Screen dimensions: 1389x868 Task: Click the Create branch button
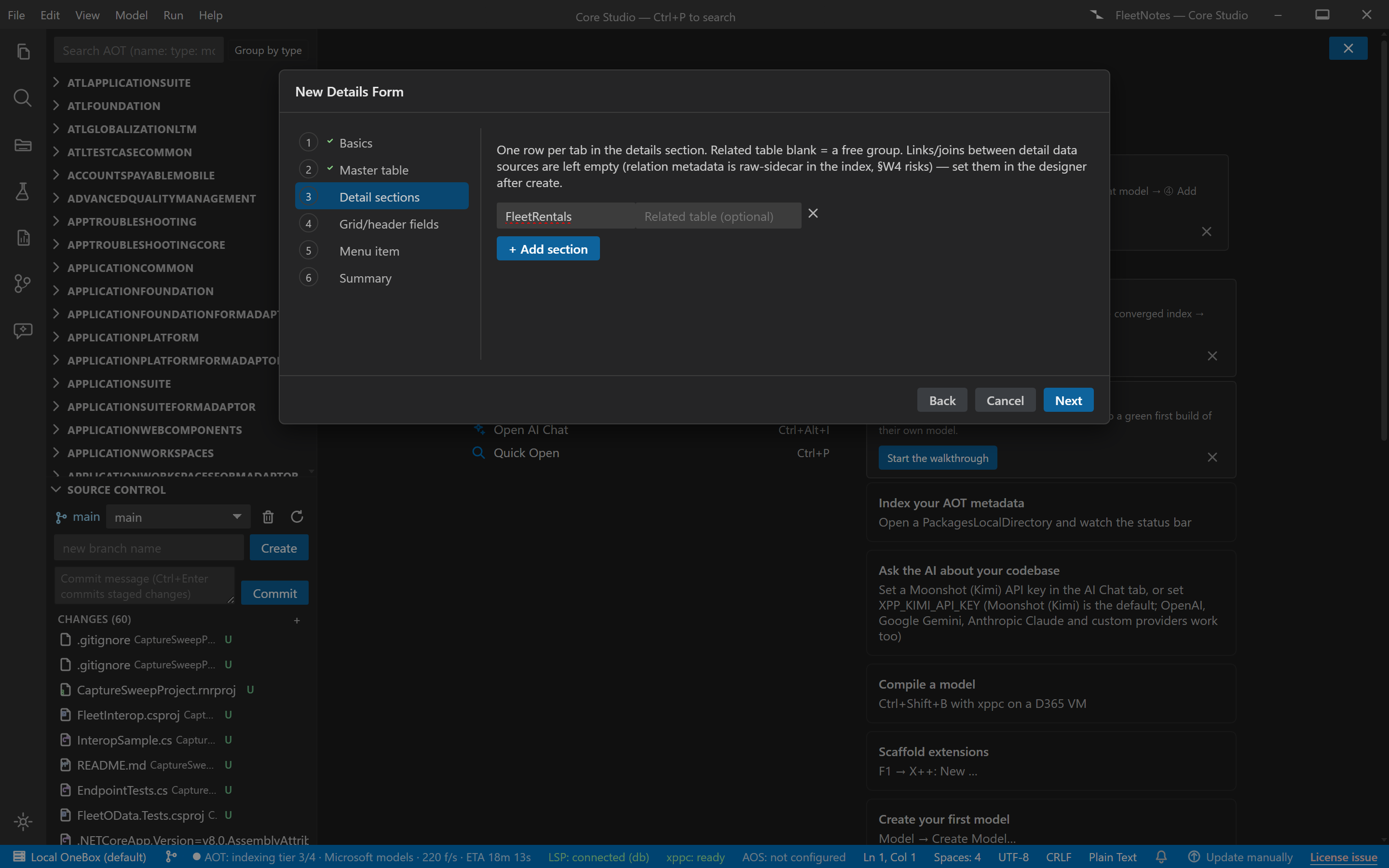click(x=279, y=548)
